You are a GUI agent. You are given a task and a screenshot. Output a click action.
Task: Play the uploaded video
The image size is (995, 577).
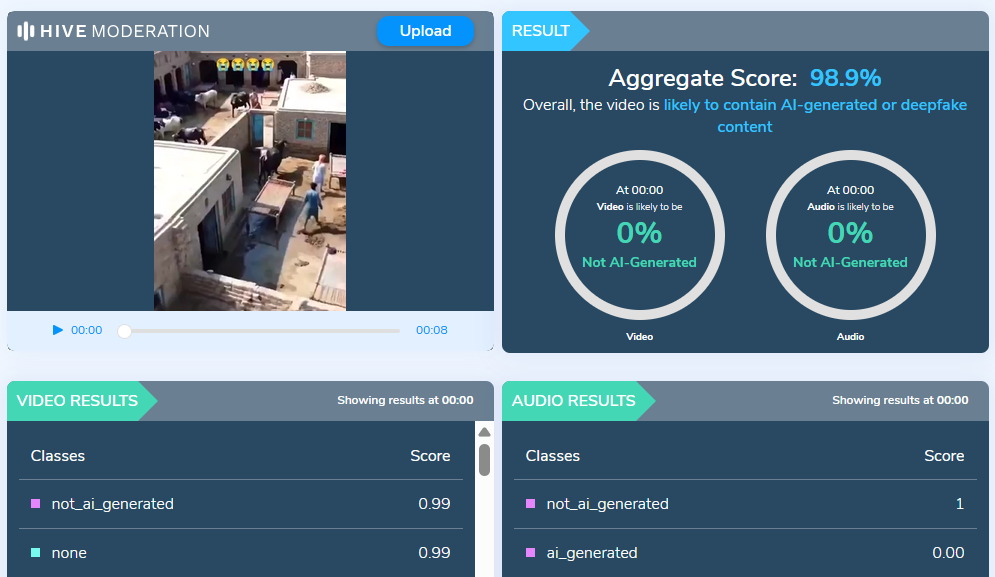[58, 330]
